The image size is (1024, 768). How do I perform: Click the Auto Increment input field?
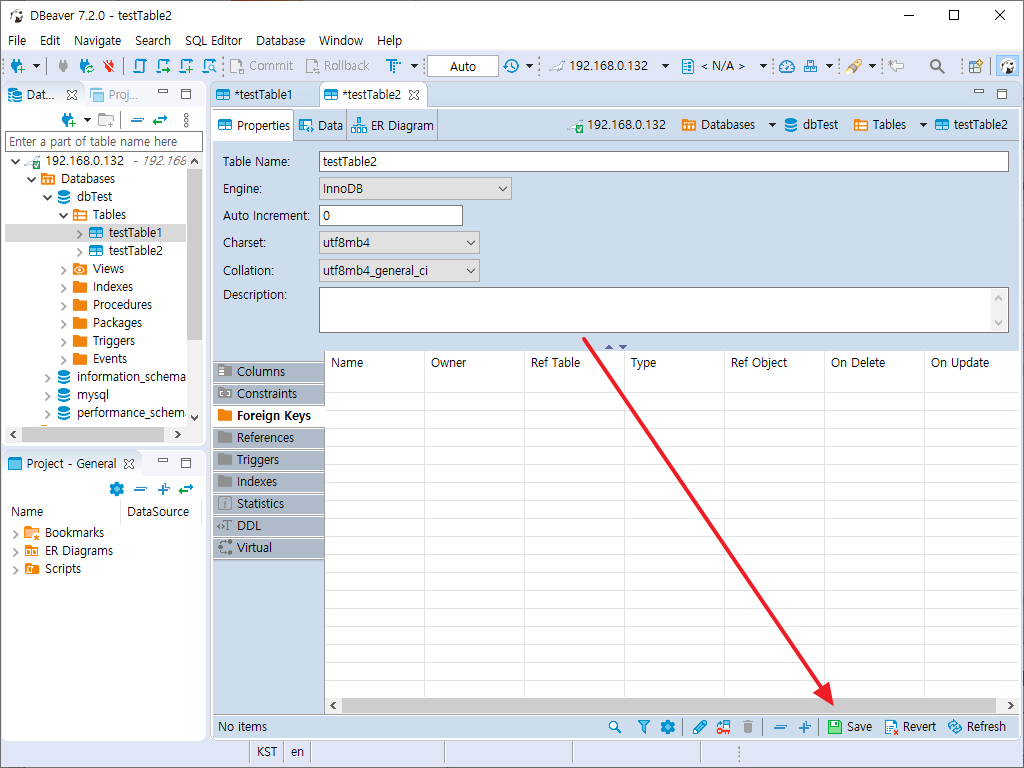391,216
